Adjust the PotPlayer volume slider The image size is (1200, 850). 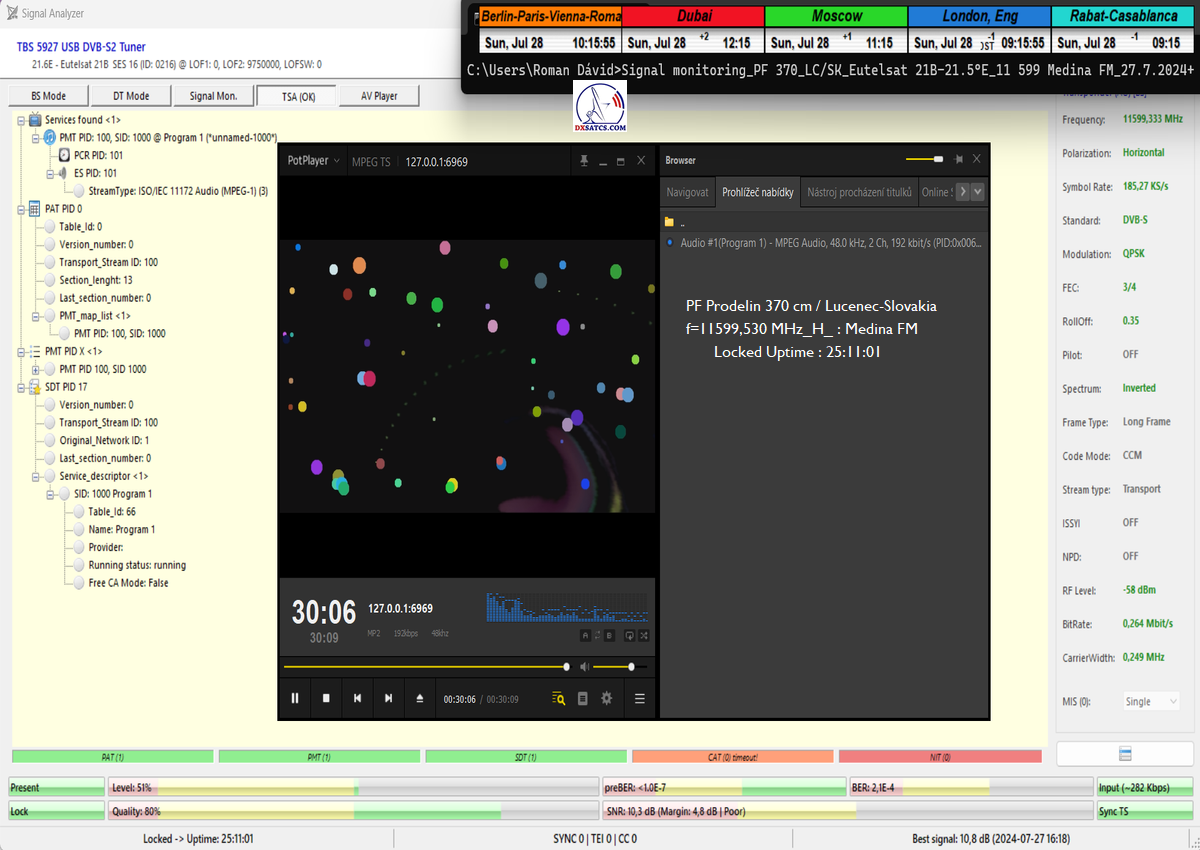coord(630,667)
